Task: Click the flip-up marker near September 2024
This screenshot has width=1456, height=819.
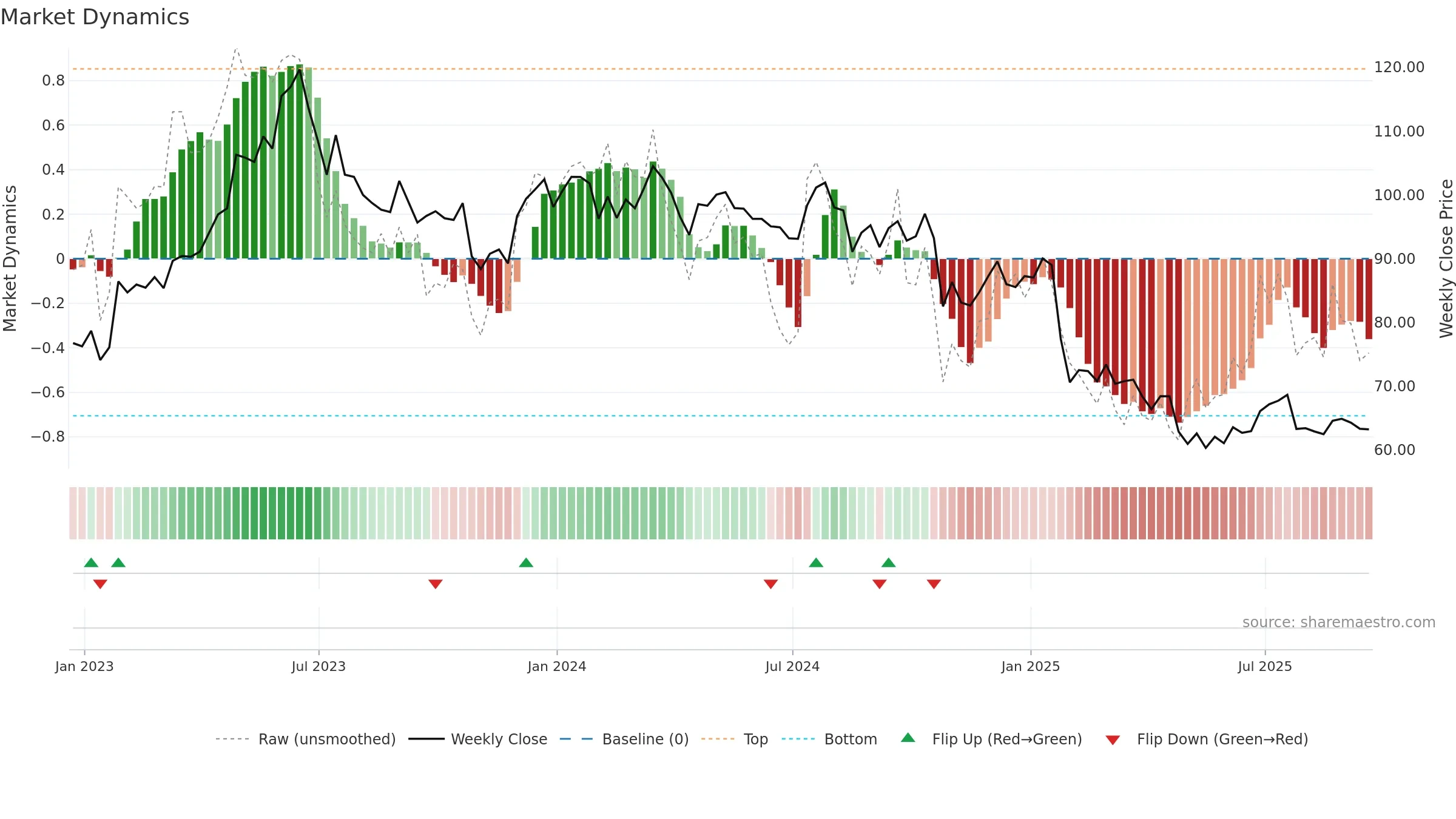Action: [x=889, y=562]
